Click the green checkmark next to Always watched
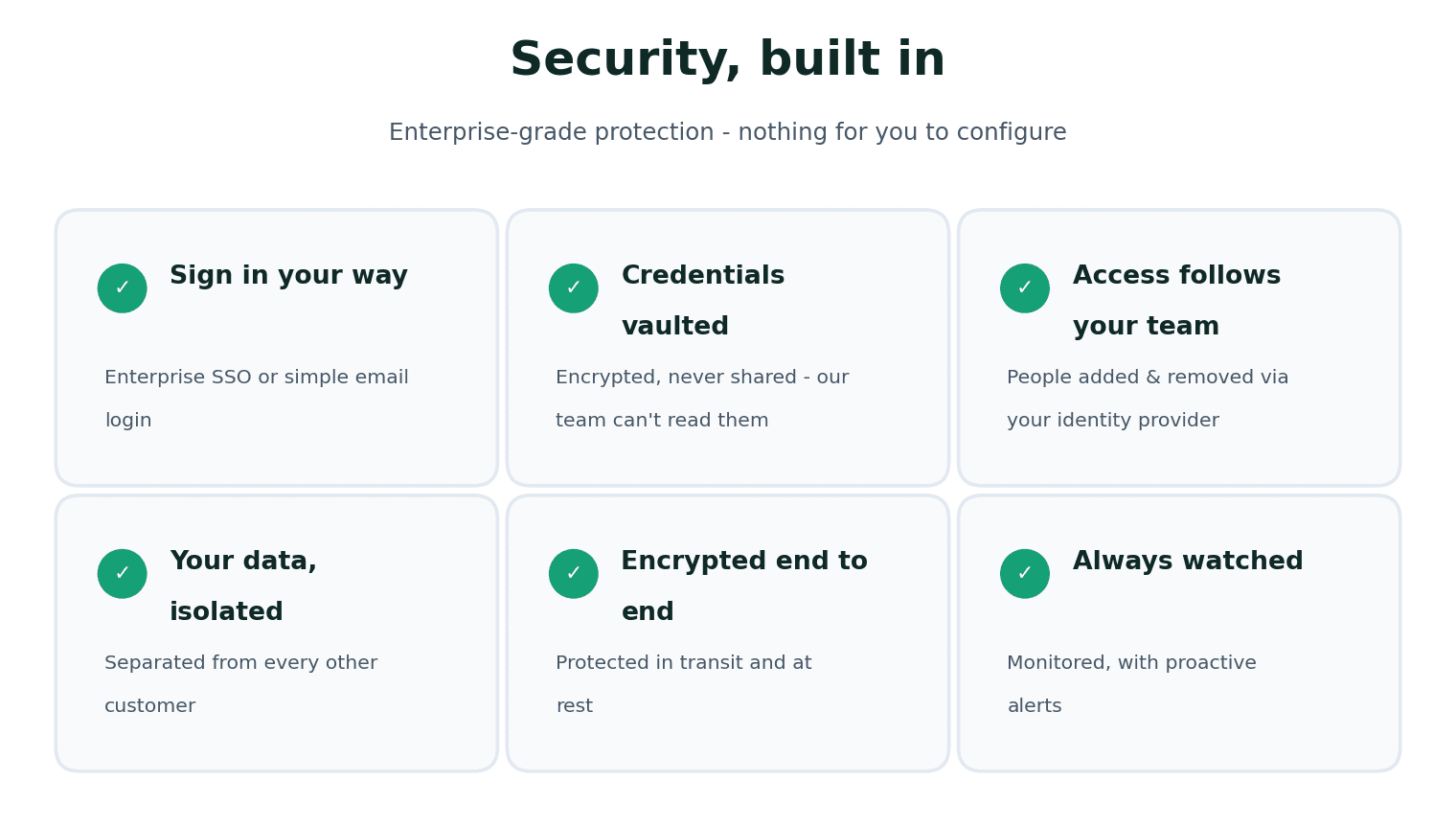 (1024, 574)
